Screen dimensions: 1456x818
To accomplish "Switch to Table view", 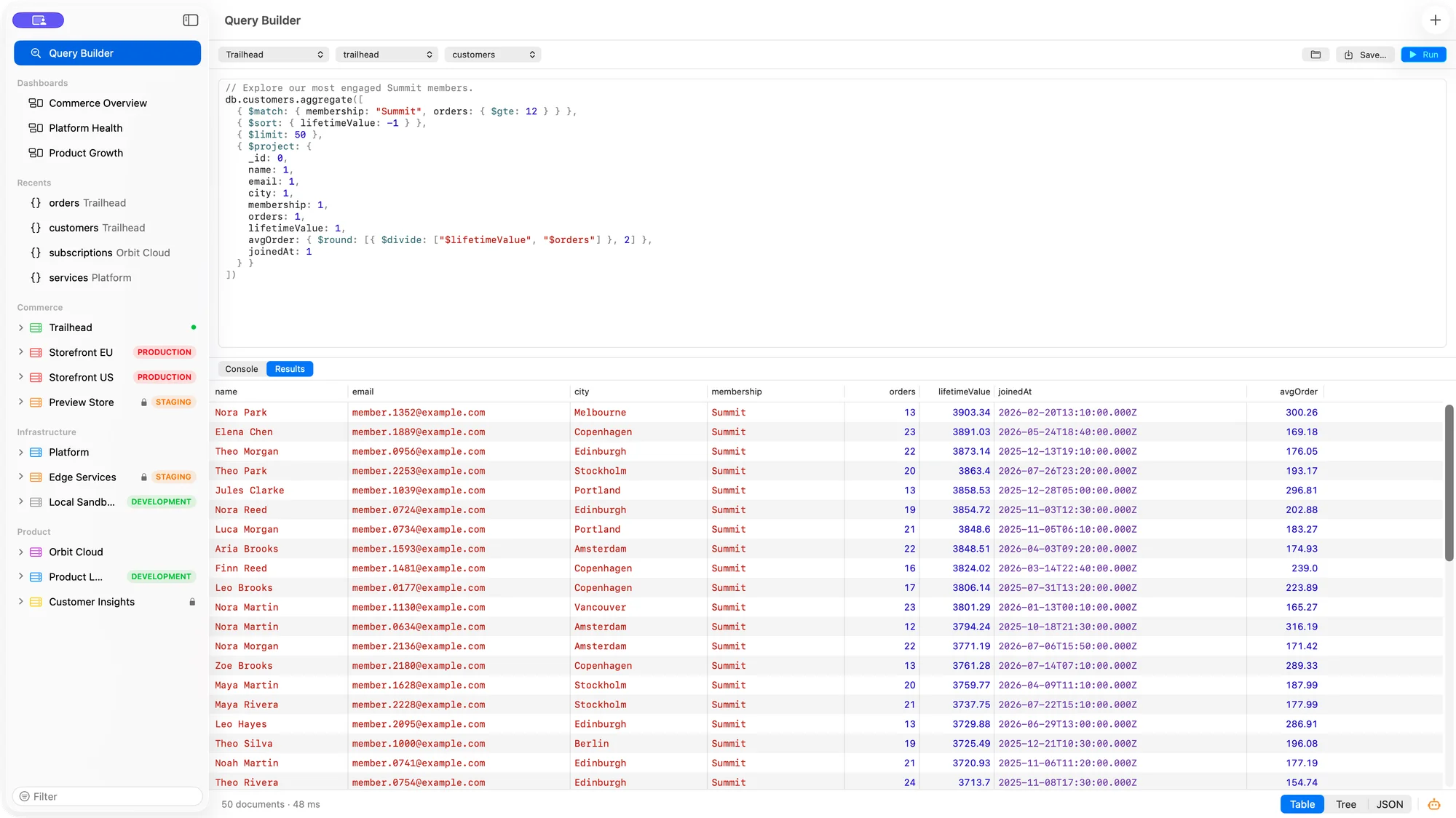I will coord(1302,804).
